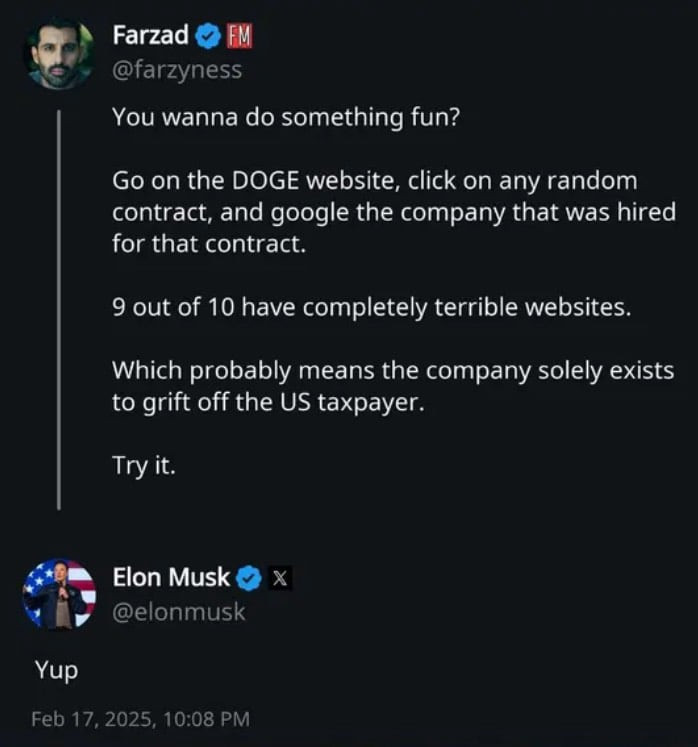698x747 pixels.
Task: Click the red FM affiliation badge
Action: [239, 37]
